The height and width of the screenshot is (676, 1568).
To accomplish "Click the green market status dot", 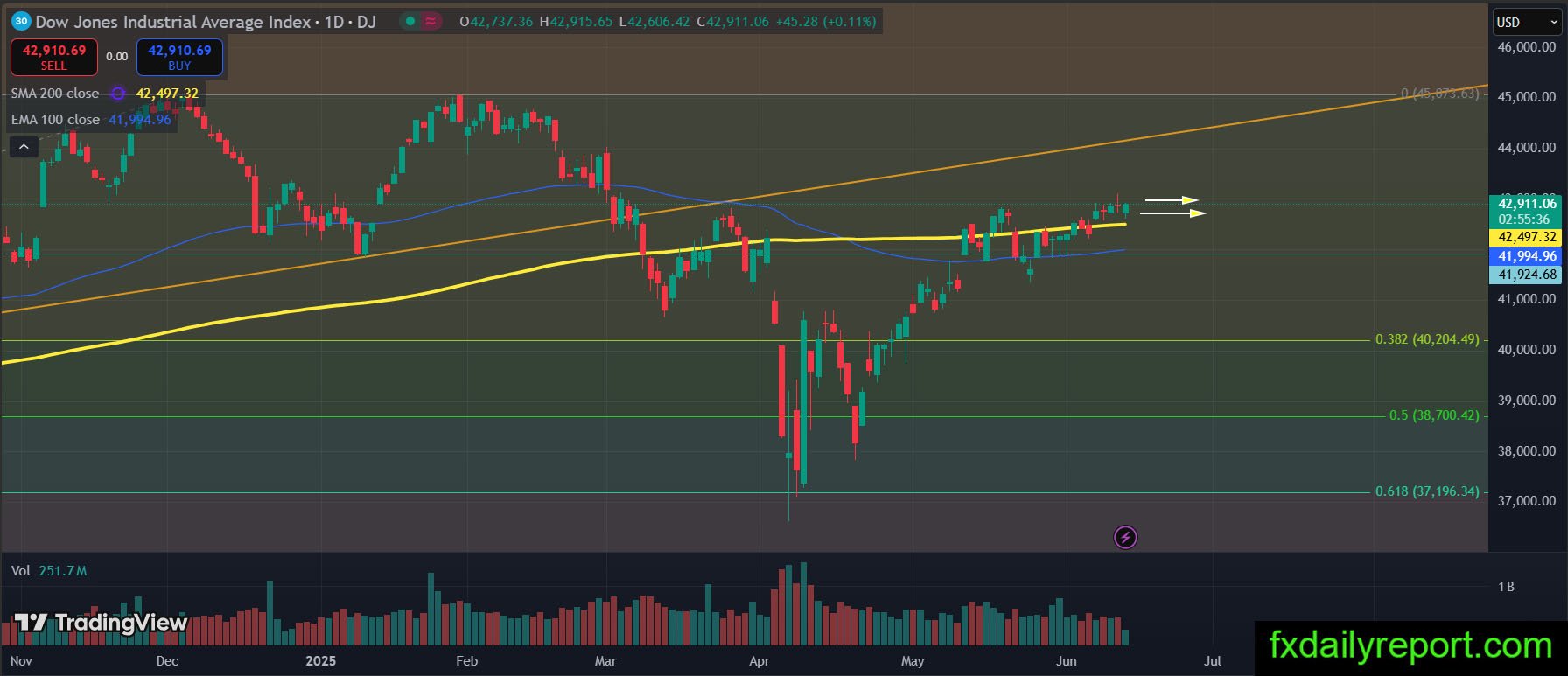I will coord(409,22).
